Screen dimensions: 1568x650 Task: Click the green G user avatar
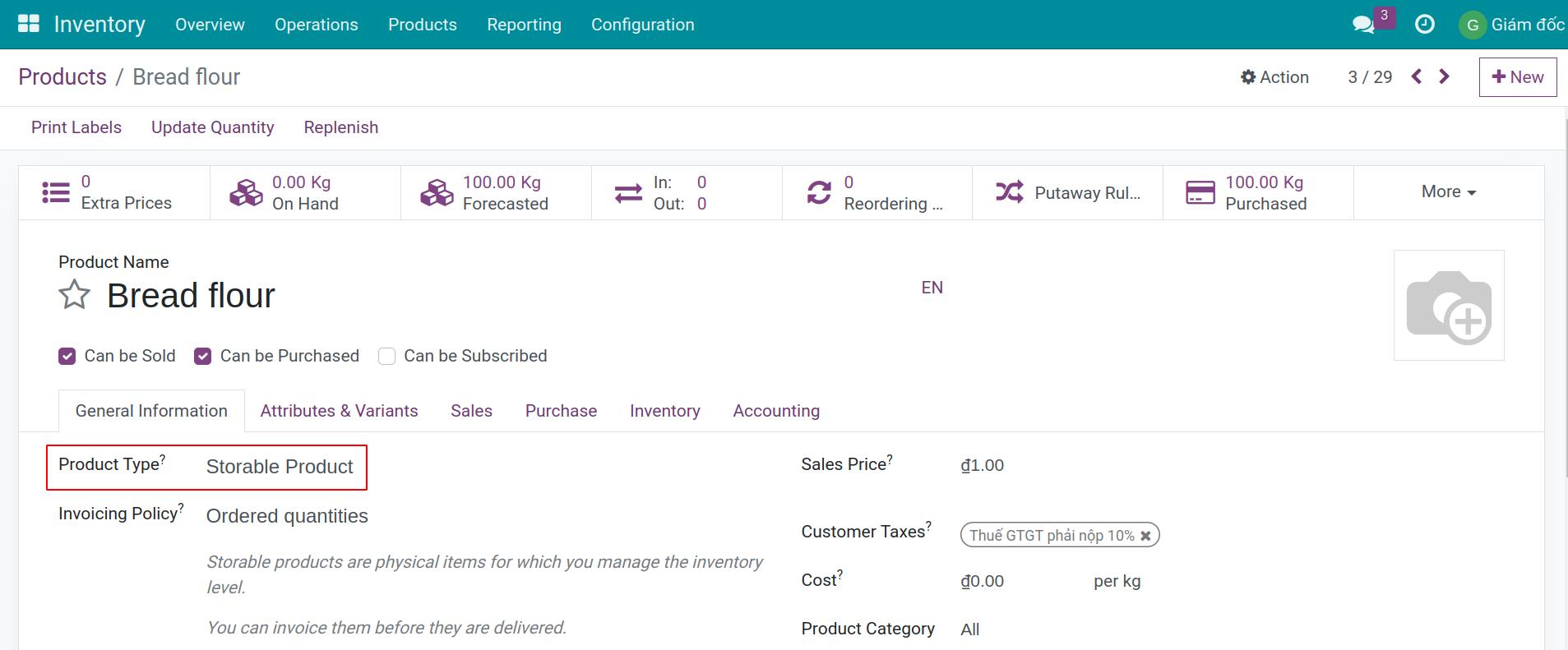(x=1473, y=25)
